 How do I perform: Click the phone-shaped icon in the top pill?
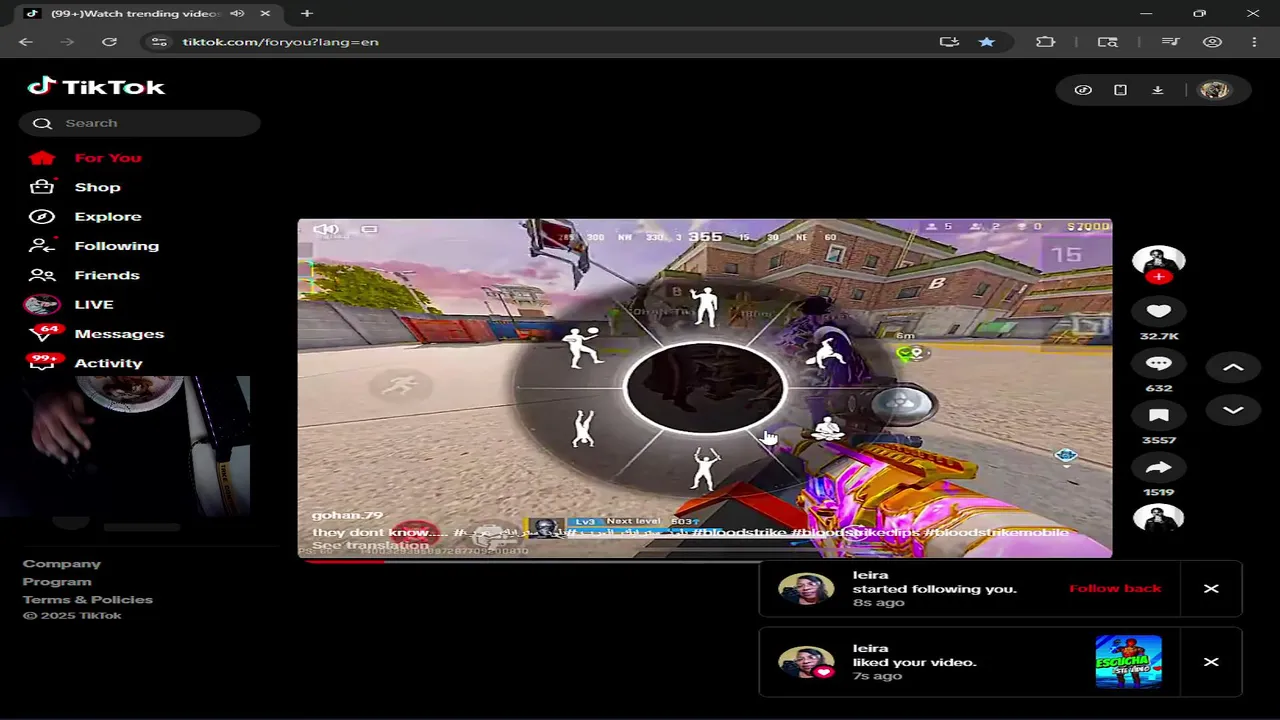pos(1120,90)
